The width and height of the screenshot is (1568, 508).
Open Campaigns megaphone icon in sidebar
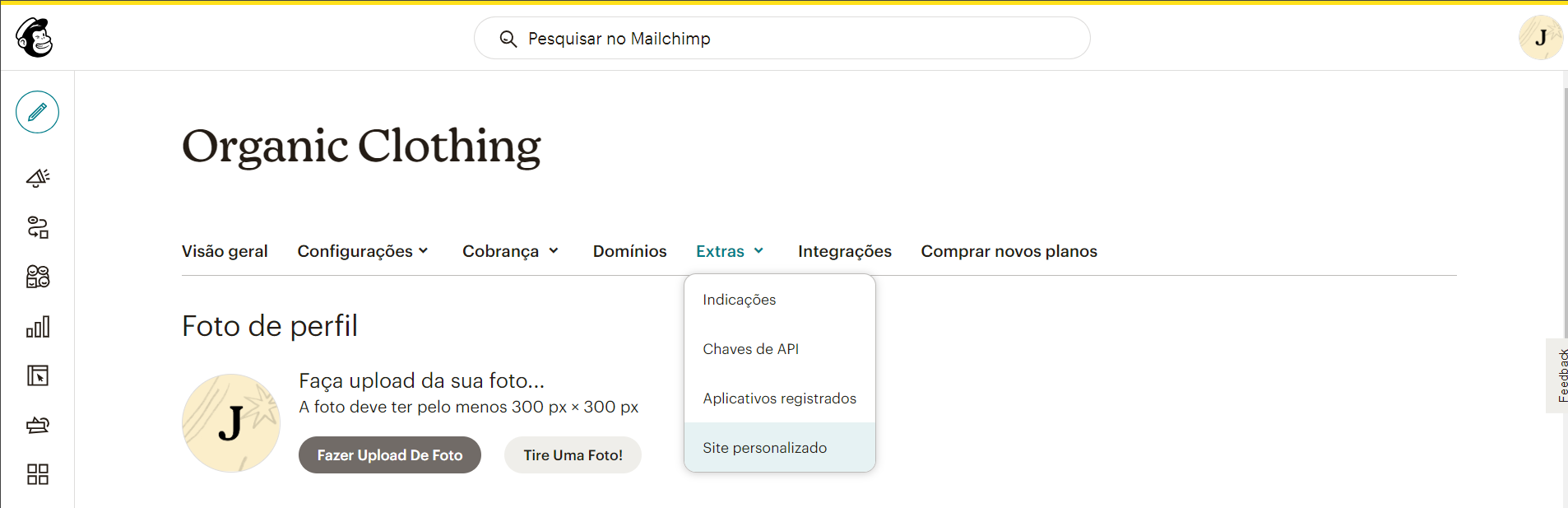38,178
